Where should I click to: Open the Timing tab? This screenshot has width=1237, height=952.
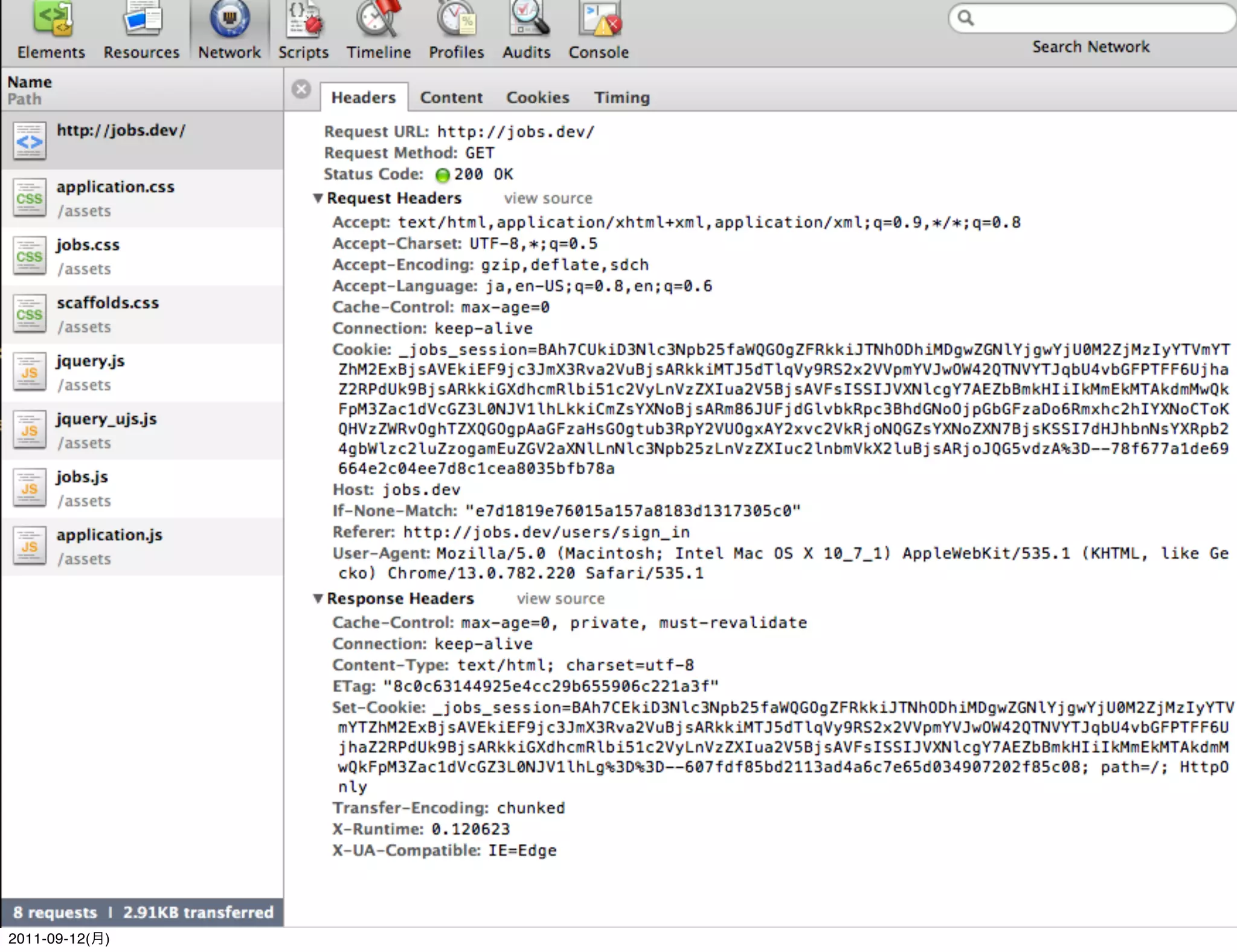pos(622,97)
